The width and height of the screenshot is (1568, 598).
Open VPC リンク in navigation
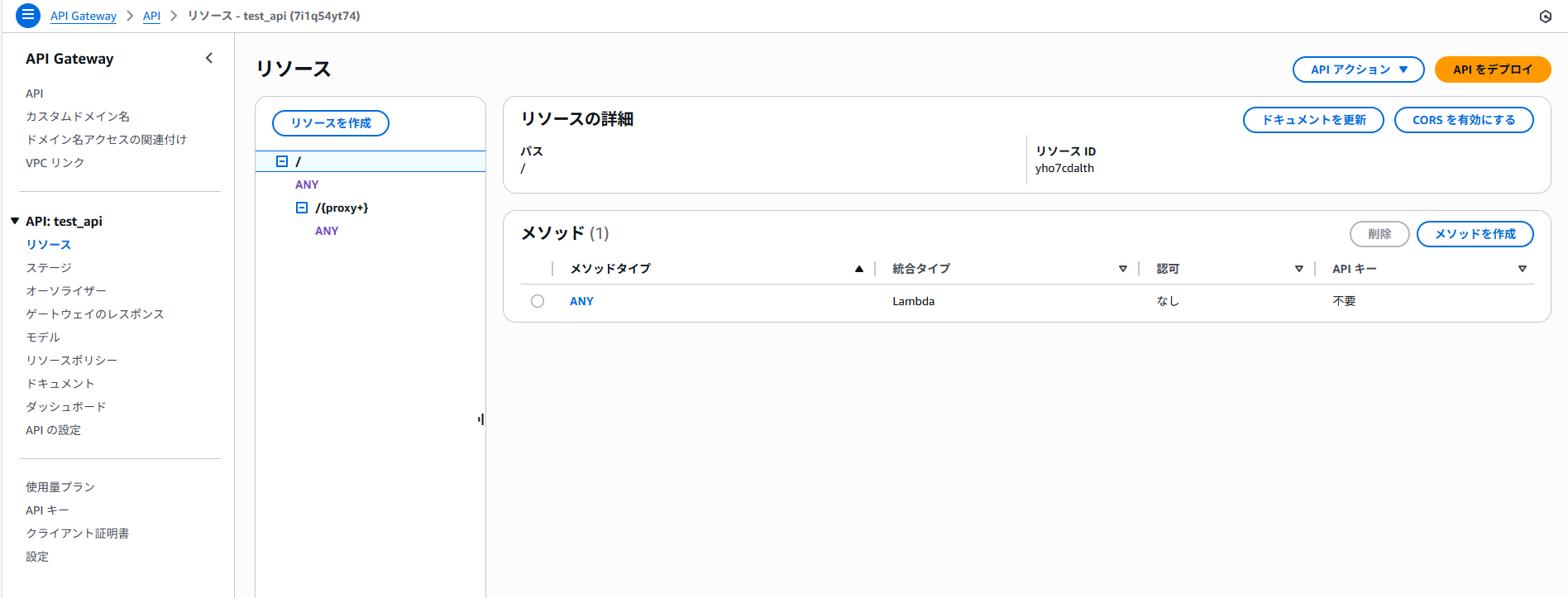point(55,163)
